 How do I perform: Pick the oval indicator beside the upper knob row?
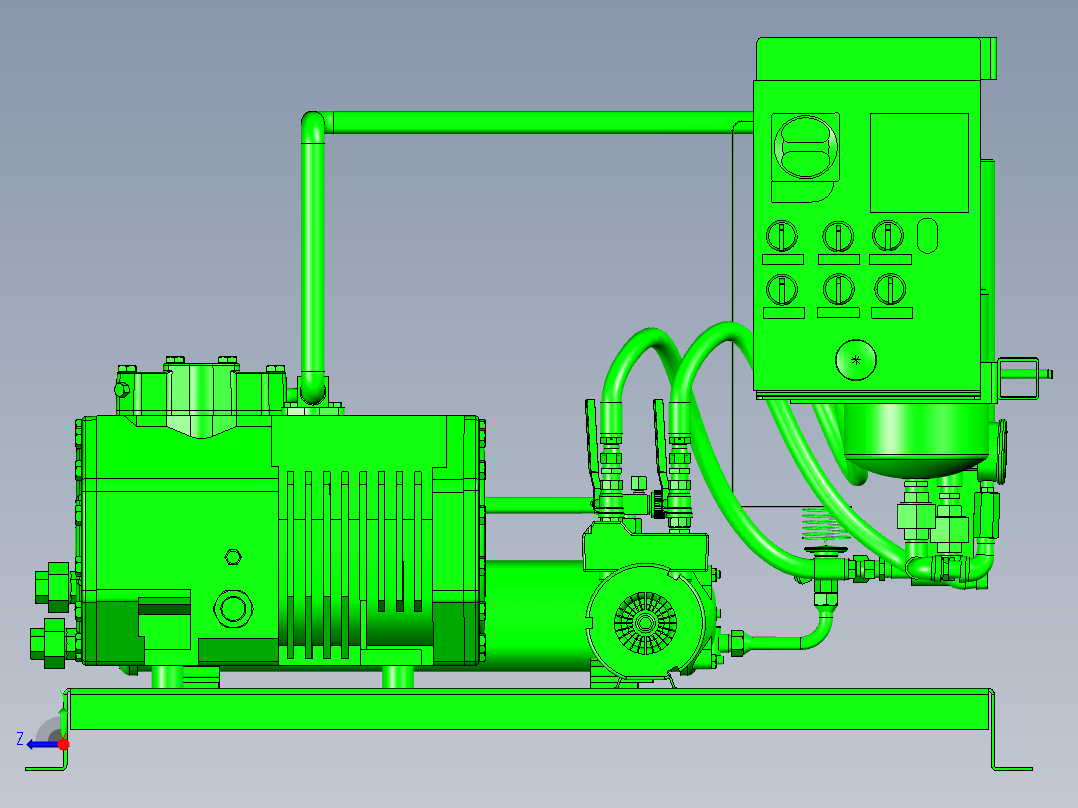[927, 236]
